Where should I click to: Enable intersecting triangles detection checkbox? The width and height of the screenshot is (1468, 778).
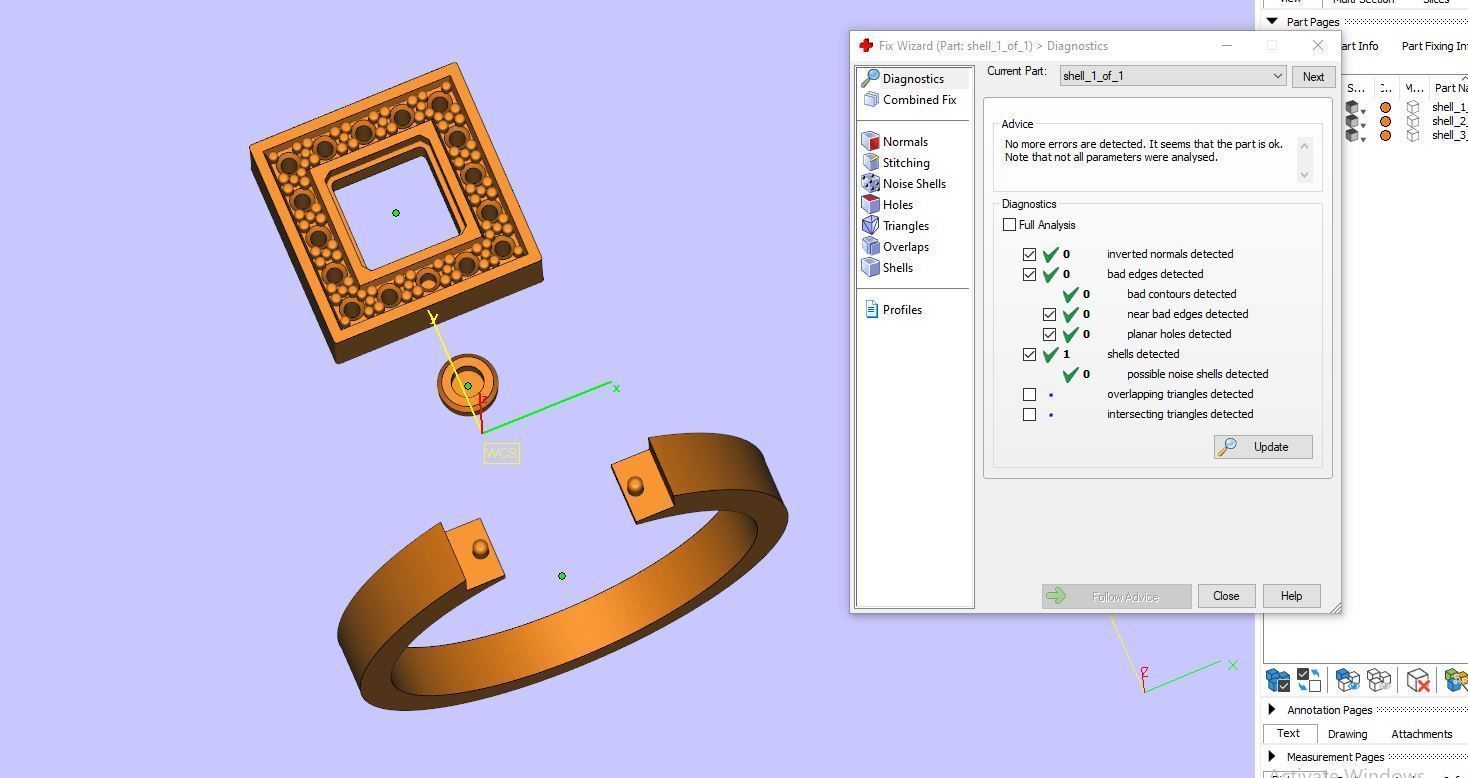pyautogui.click(x=1029, y=414)
